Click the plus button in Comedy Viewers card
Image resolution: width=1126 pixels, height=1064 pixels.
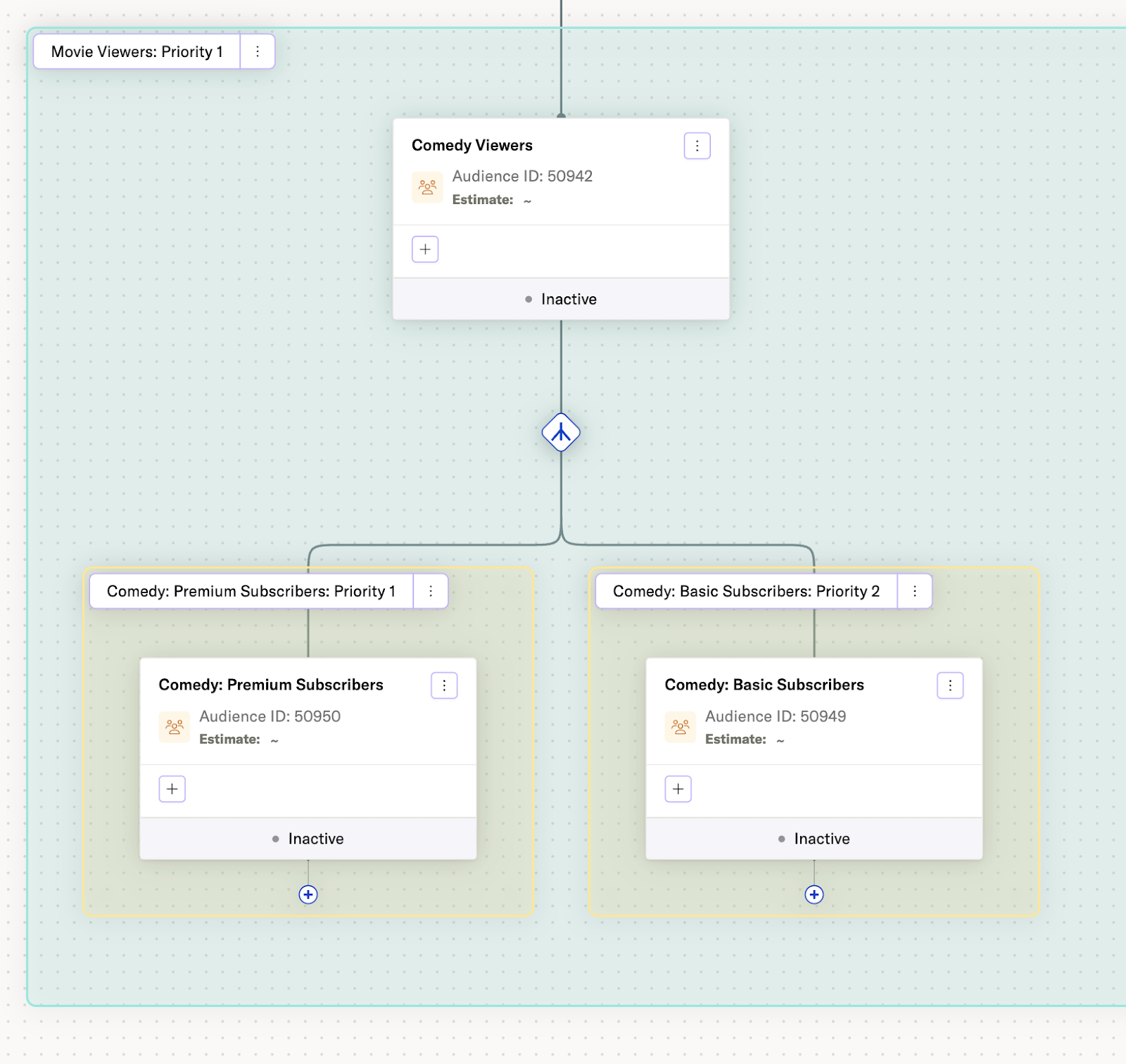425,249
